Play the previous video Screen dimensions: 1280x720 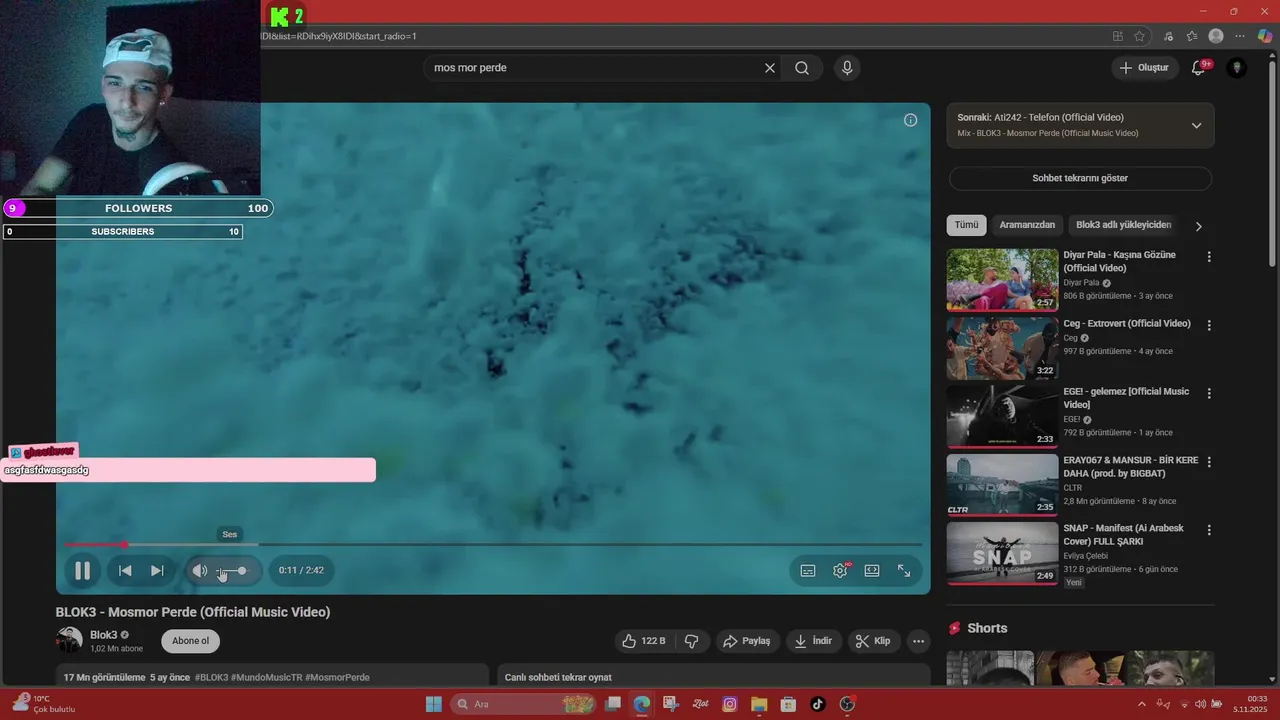pyautogui.click(x=125, y=570)
